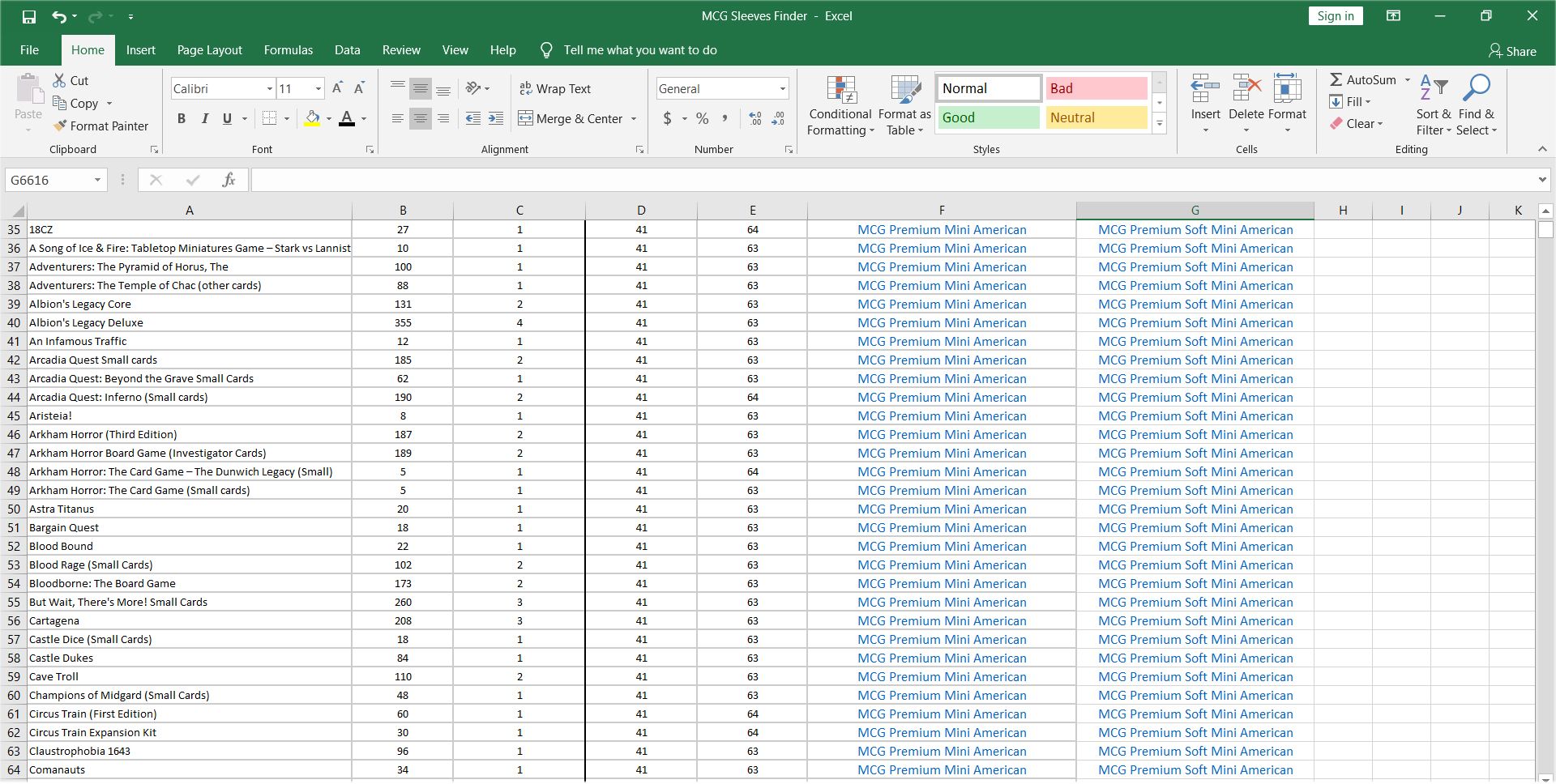Click the Share button
This screenshot has height=784, width=1556.
coord(1512,50)
